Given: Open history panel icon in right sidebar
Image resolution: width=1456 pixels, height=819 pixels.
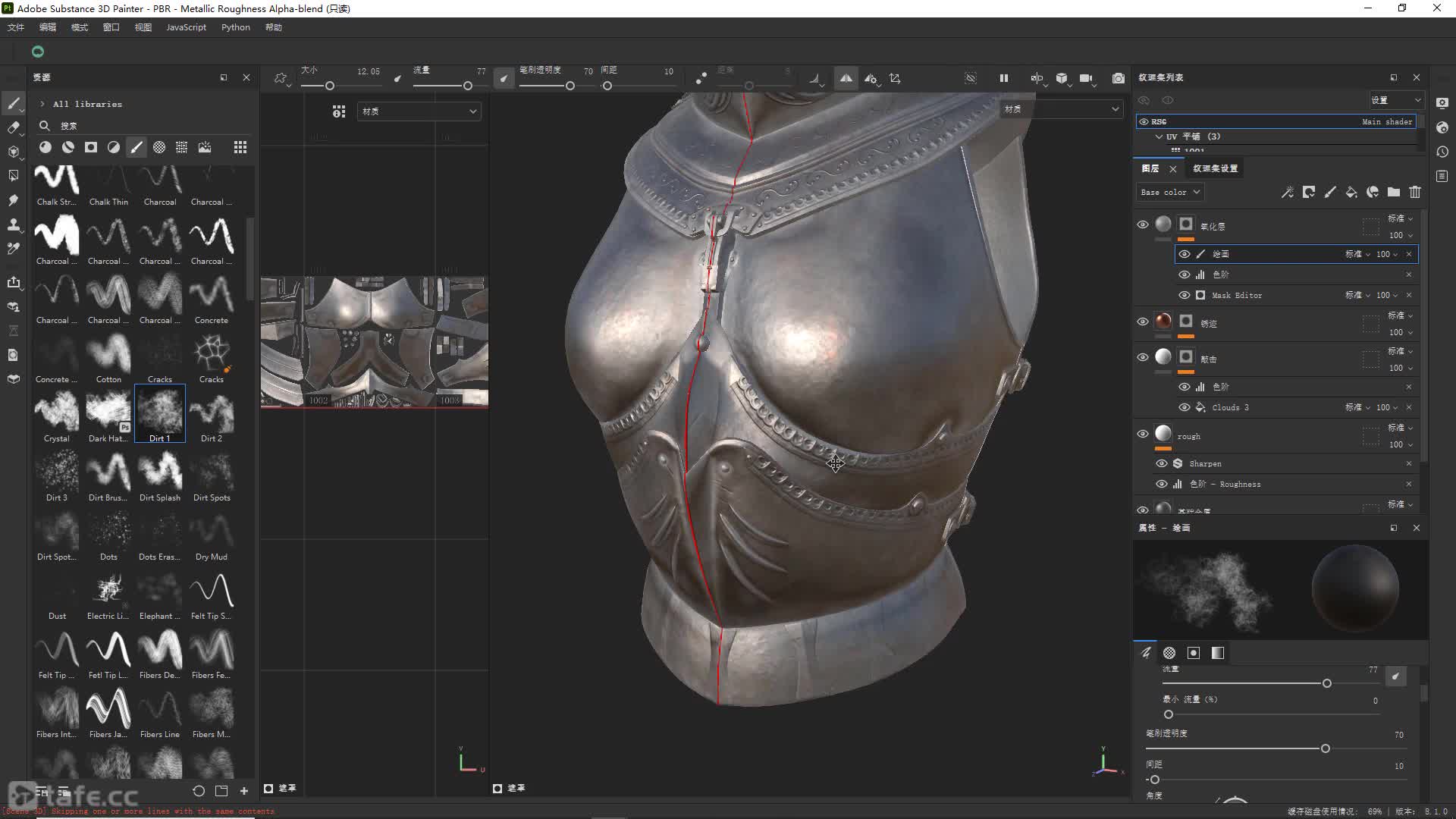Looking at the screenshot, I should 1442,152.
